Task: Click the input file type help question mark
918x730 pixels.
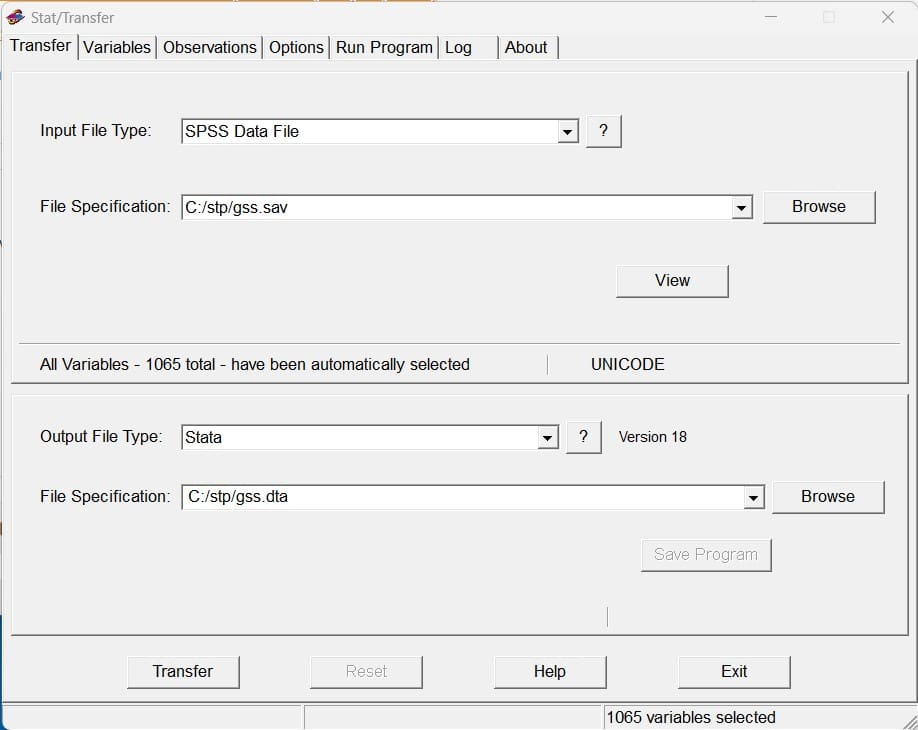Action: 604,131
